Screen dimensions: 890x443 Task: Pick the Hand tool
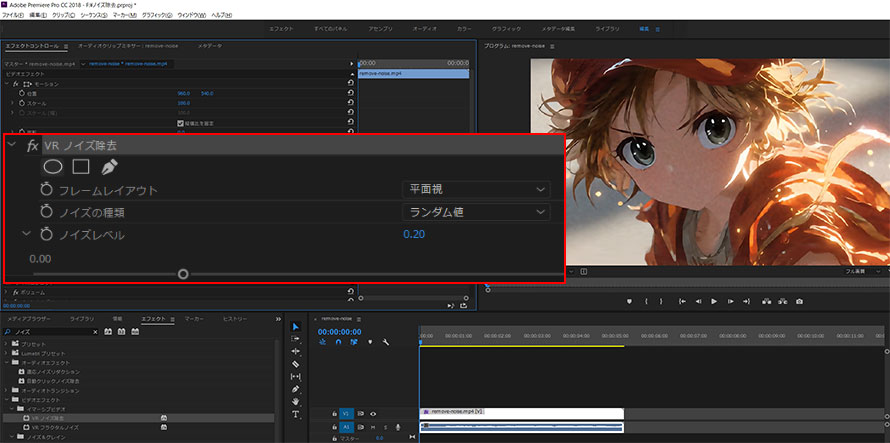tap(296, 401)
